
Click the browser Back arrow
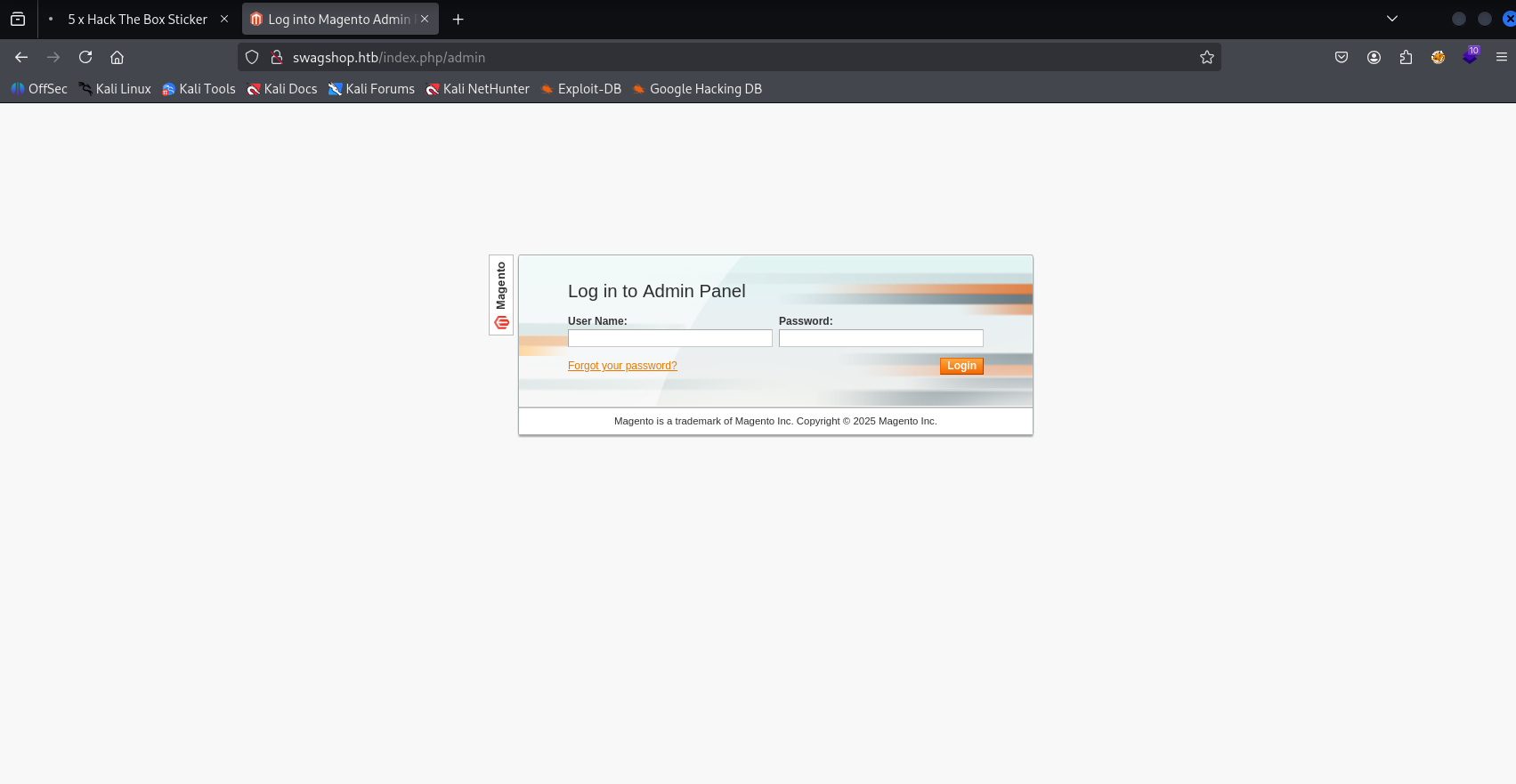(21, 57)
